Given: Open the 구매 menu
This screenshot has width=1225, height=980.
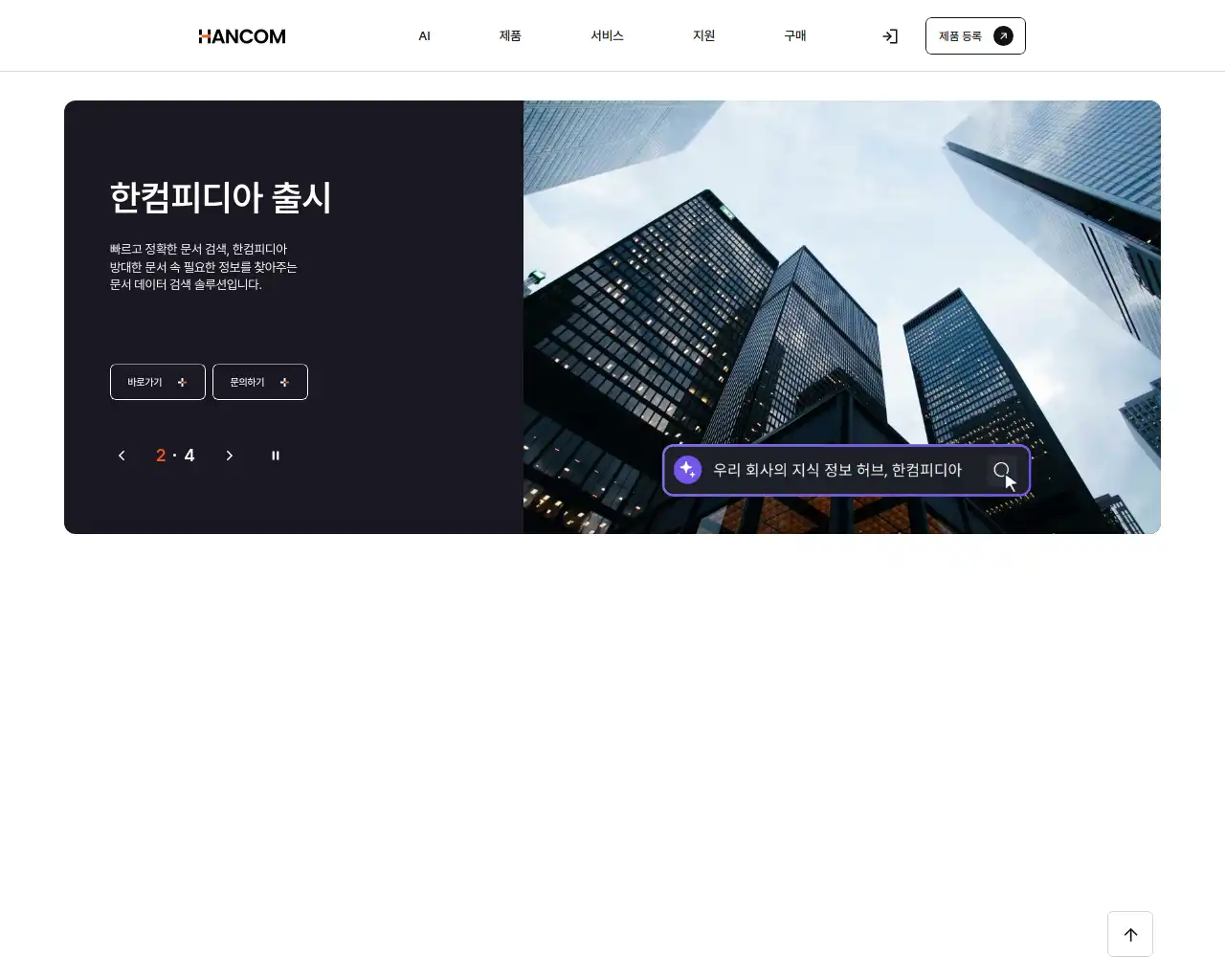Looking at the screenshot, I should coord(795,35).
